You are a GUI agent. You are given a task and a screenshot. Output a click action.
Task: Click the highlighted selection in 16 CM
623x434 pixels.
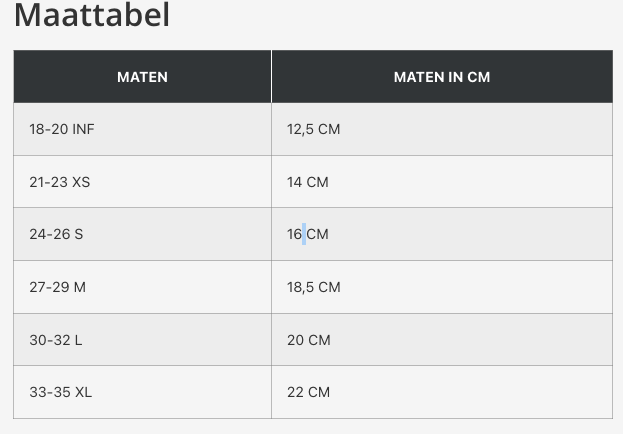pyautogui.click(x=304, y=234)
